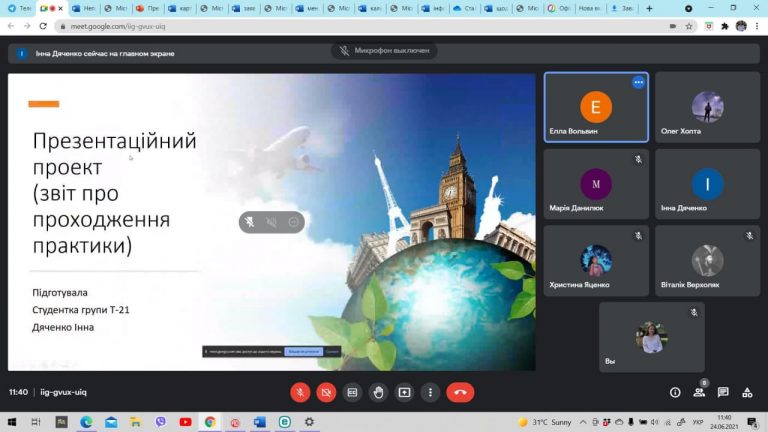Click the present screen icon
Viewport: 768px width, 432px height.
click(x=404, y=392)
